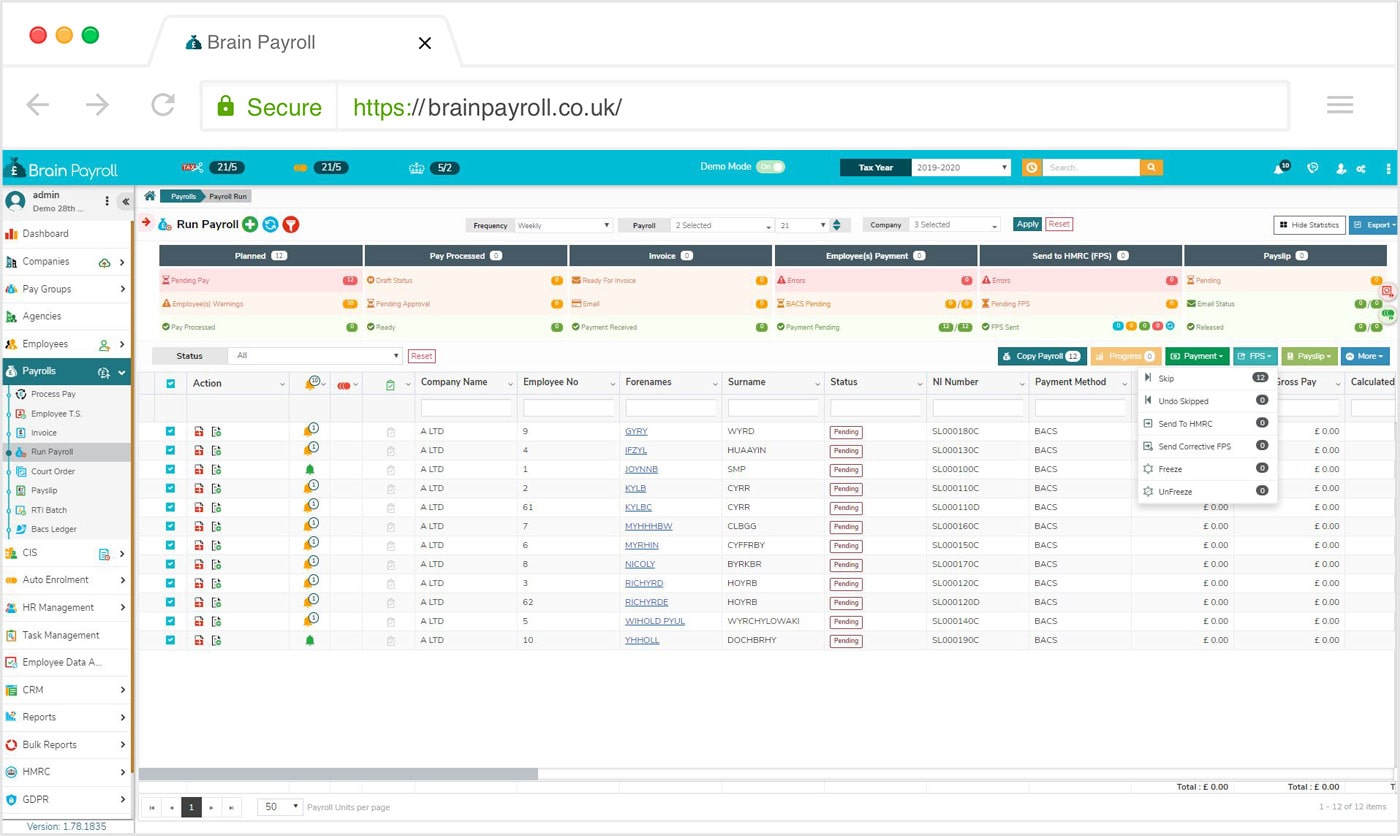1400x836 pixels.
Task: Uncheck the row checkbox for GYRY
Action: tap(170, 431)
